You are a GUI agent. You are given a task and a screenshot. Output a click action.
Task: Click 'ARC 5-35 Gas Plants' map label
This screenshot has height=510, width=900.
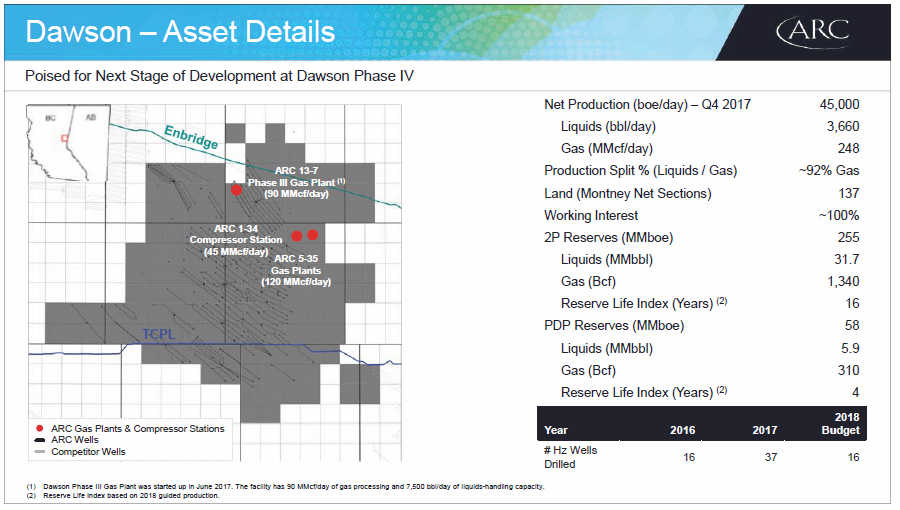[x=296, y=270]
